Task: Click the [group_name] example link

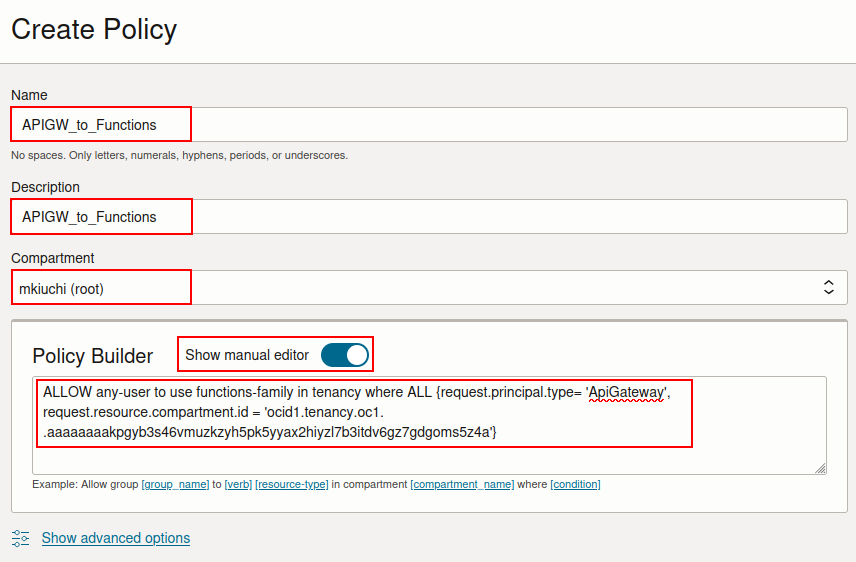Action: click(175, 484)
